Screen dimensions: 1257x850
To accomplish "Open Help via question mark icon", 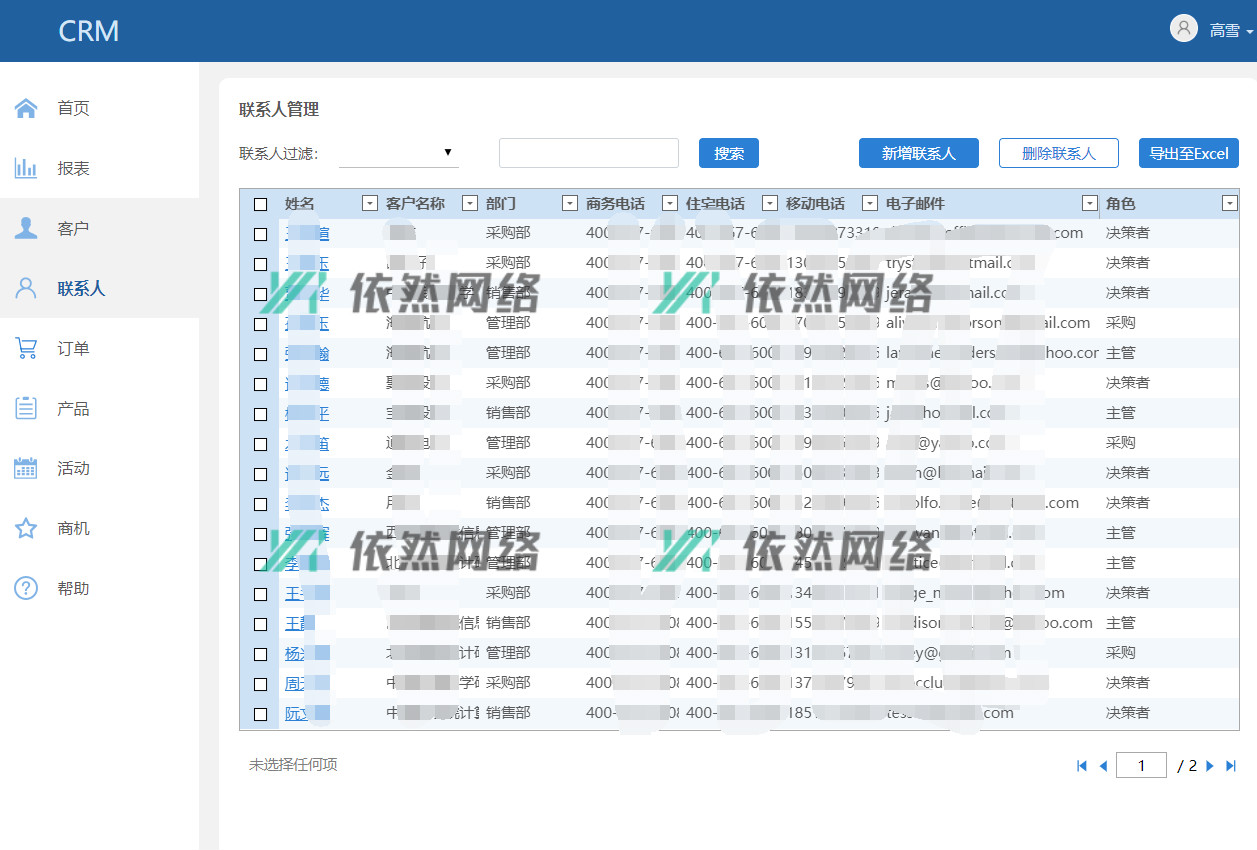I will (x=26, y=588).
